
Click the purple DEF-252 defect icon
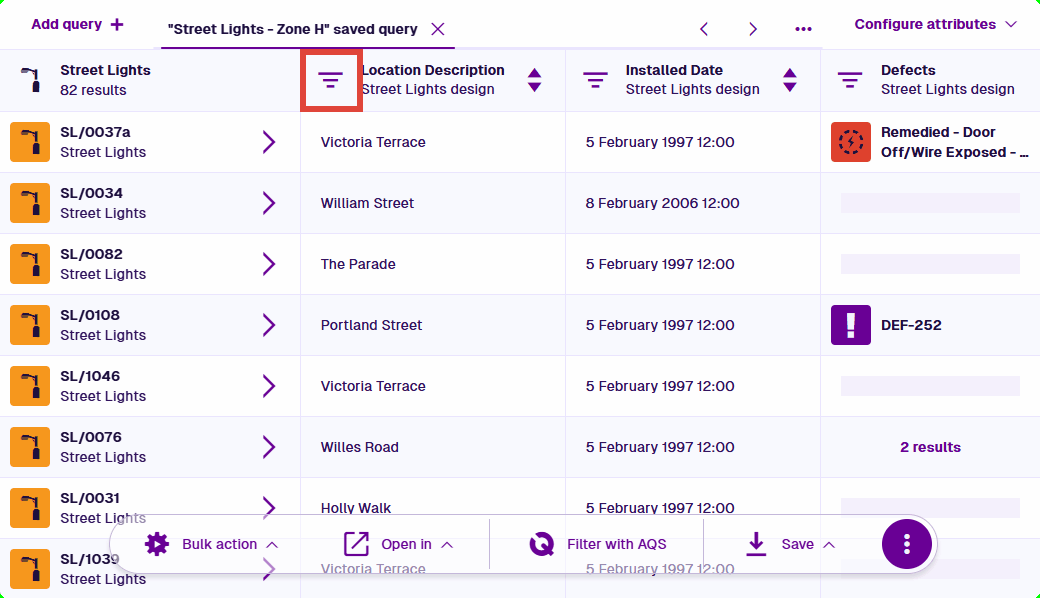click(x=851, y=325)
